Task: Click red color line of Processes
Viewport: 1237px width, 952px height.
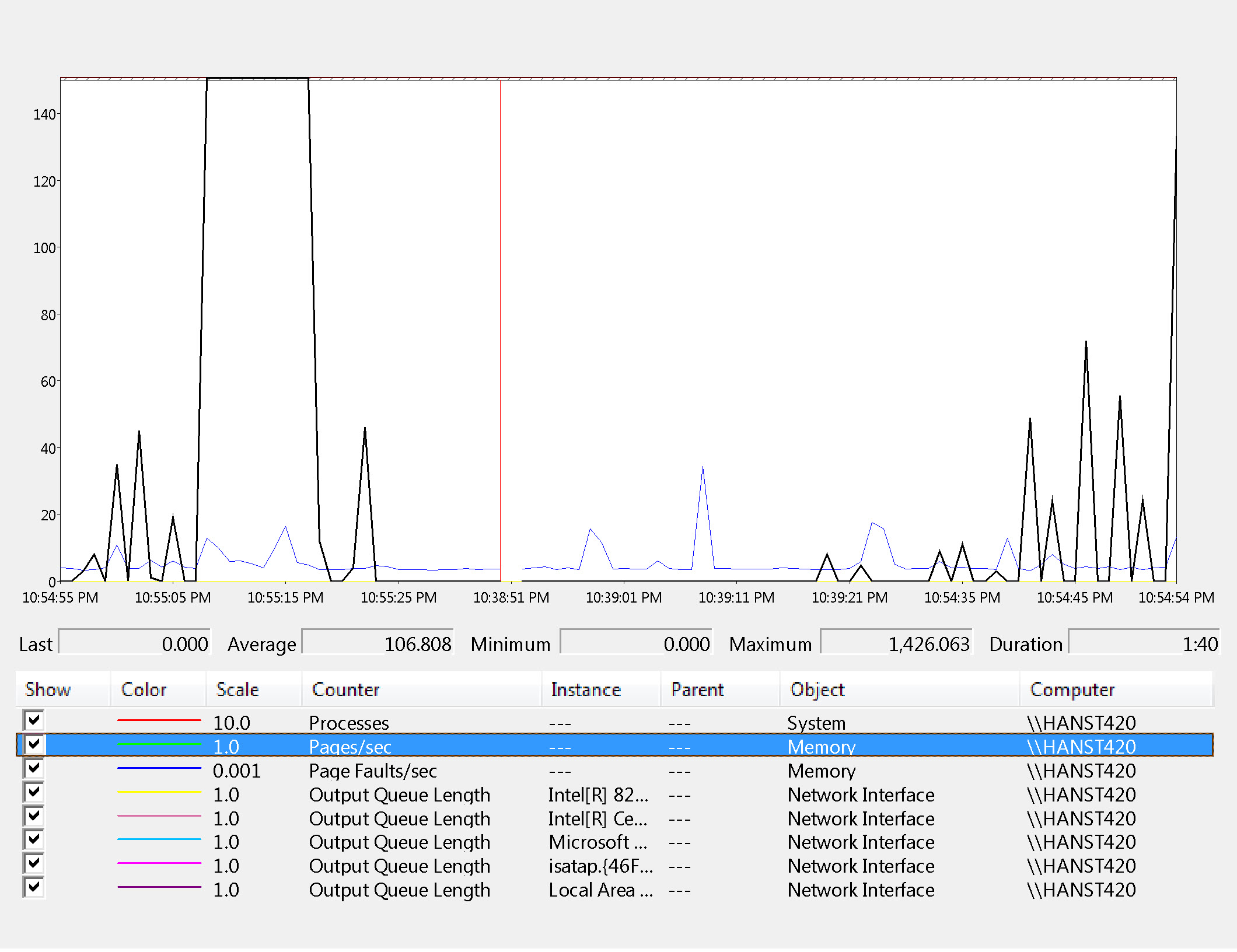Action: point(159,720)
